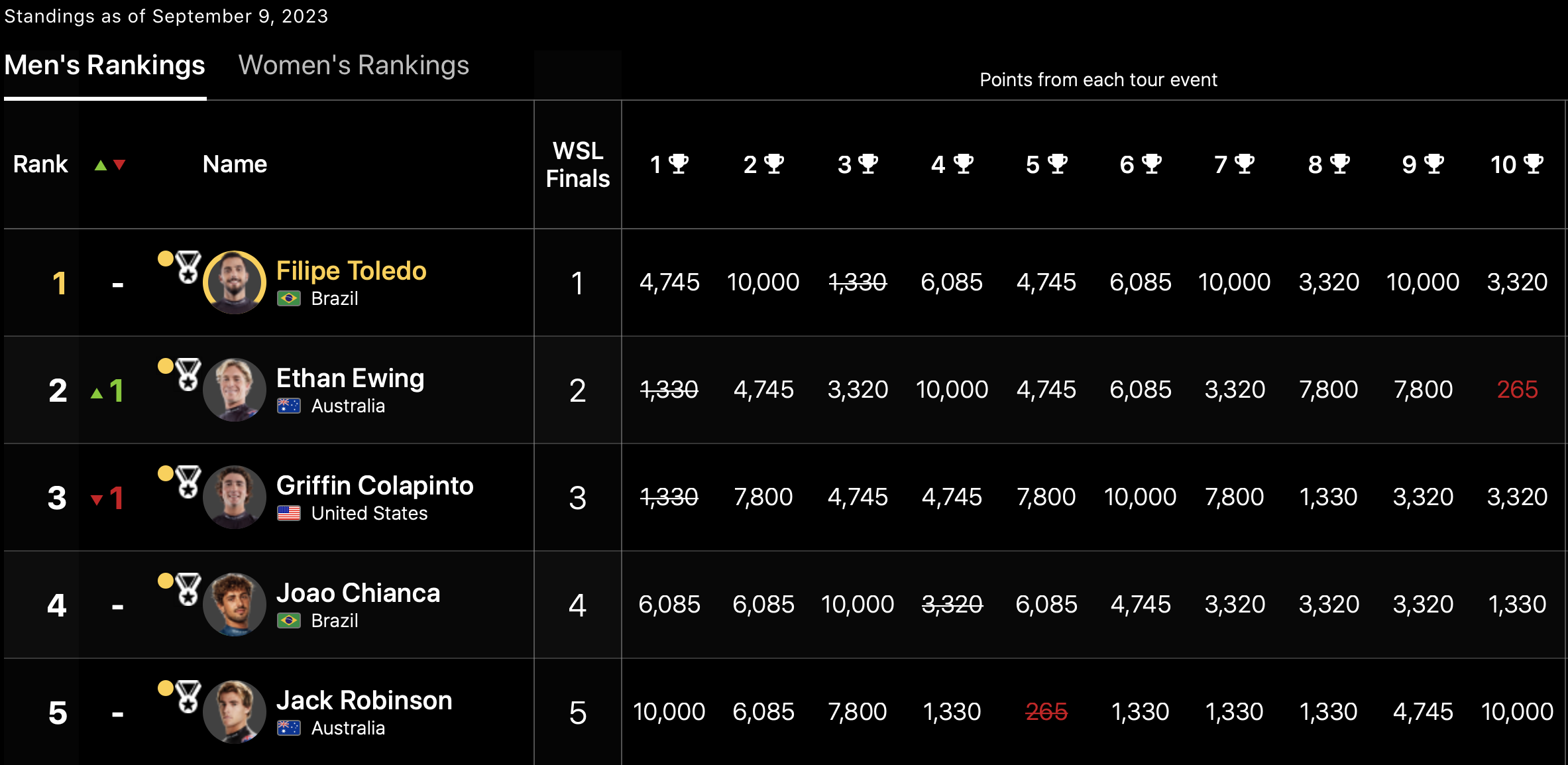The width and height of the screenshot is (1568, 765).
Task: Click the green up arrow in header
Action: pos(100,165)
